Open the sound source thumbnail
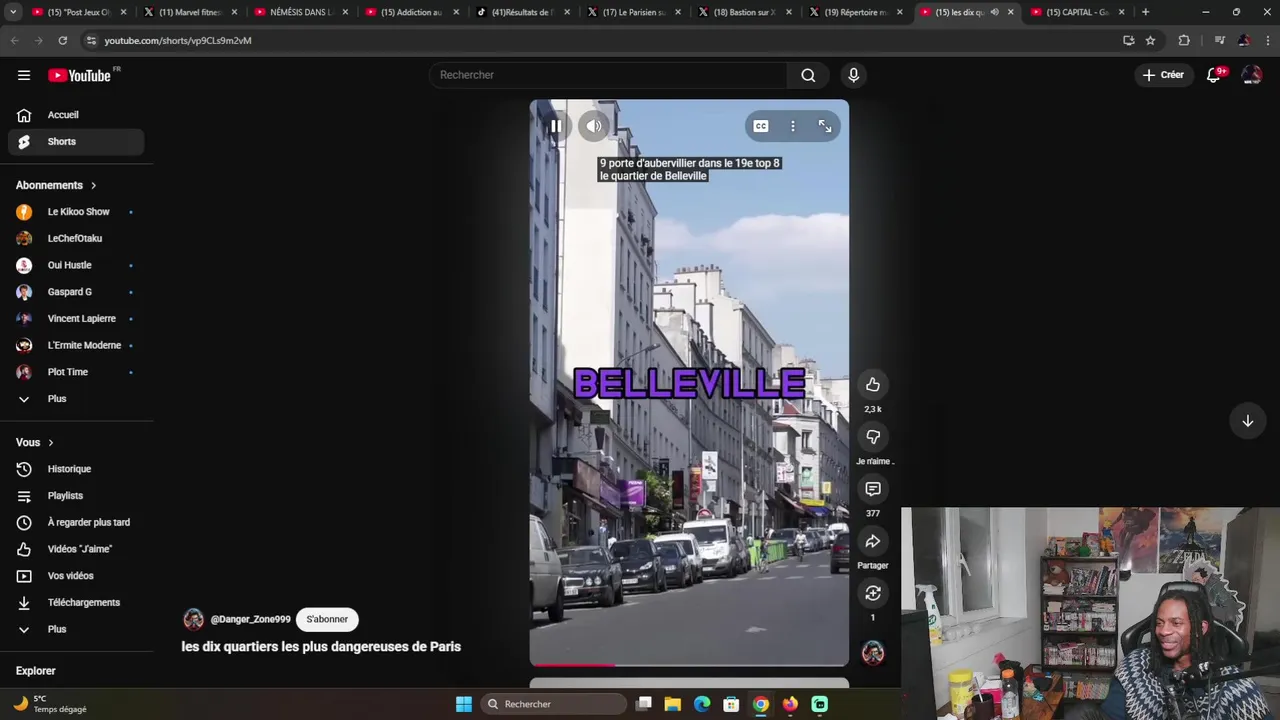The image size is (1280, 720). 873,653
